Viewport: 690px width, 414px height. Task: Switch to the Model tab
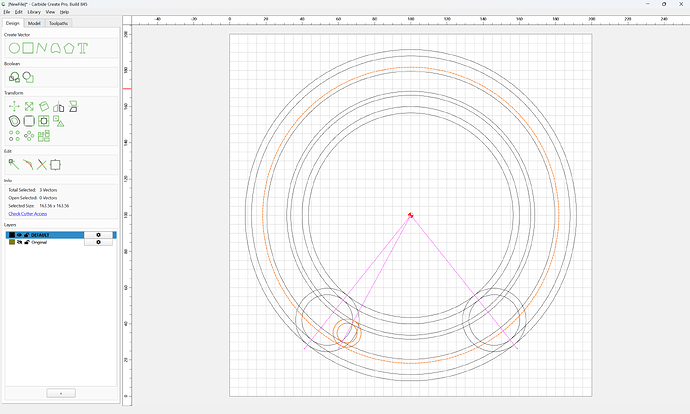point(34,23)
